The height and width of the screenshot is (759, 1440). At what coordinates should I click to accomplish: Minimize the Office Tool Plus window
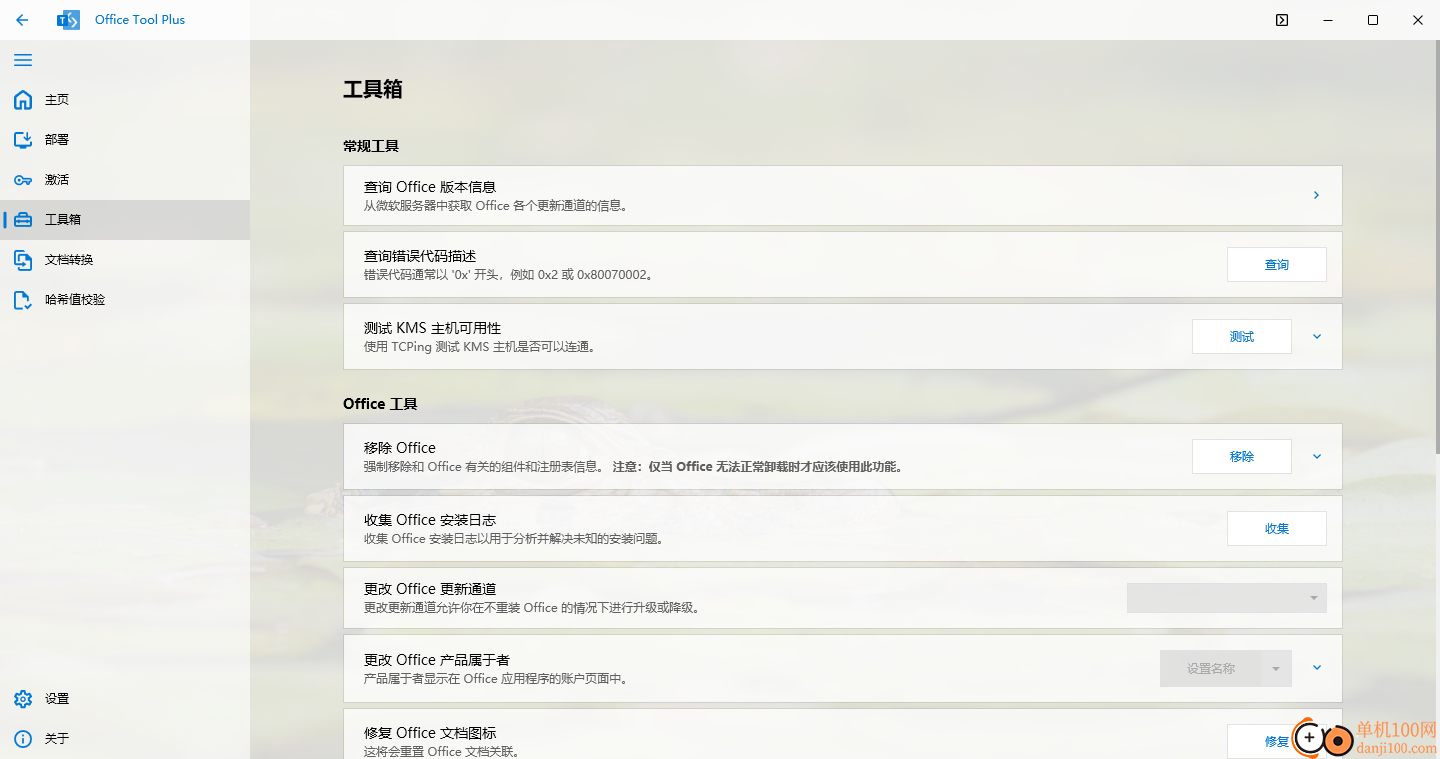point(1327,20)
